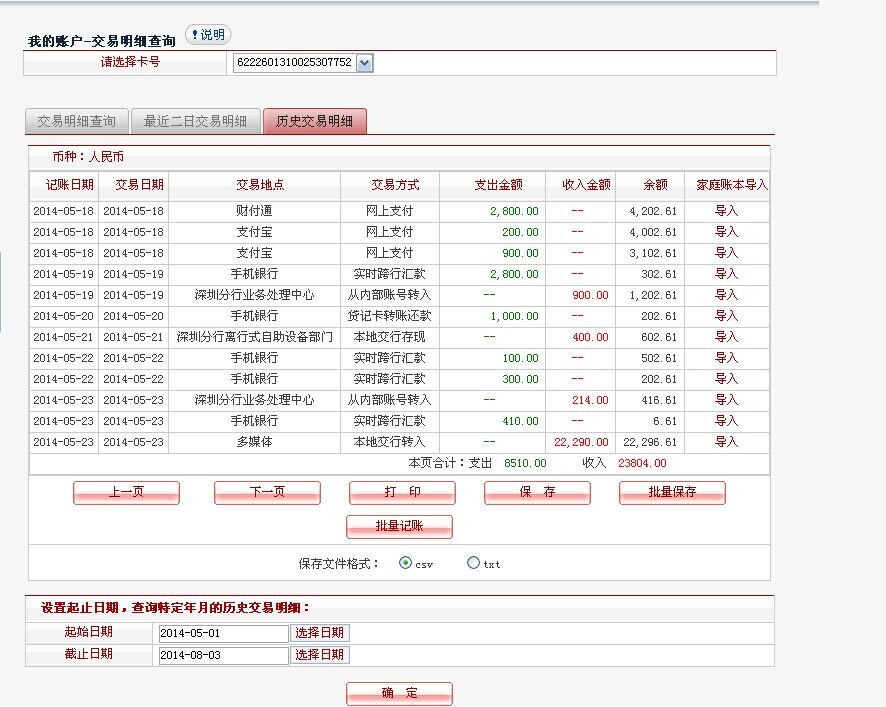Click the 交易地点 column header
The image size is (886, 707).
click(x=260, y=185)
